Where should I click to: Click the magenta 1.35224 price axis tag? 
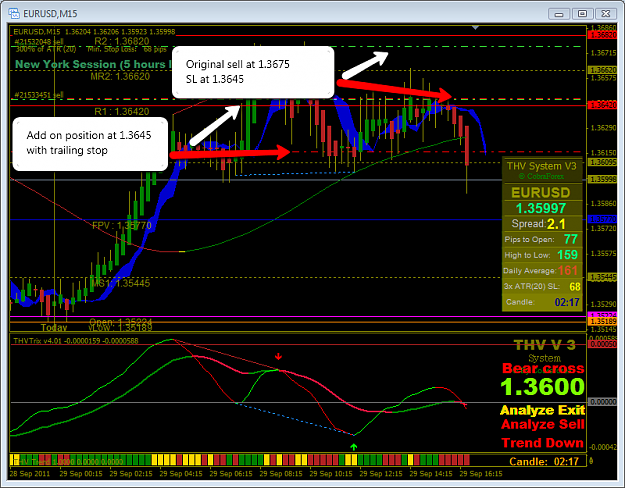602,315
